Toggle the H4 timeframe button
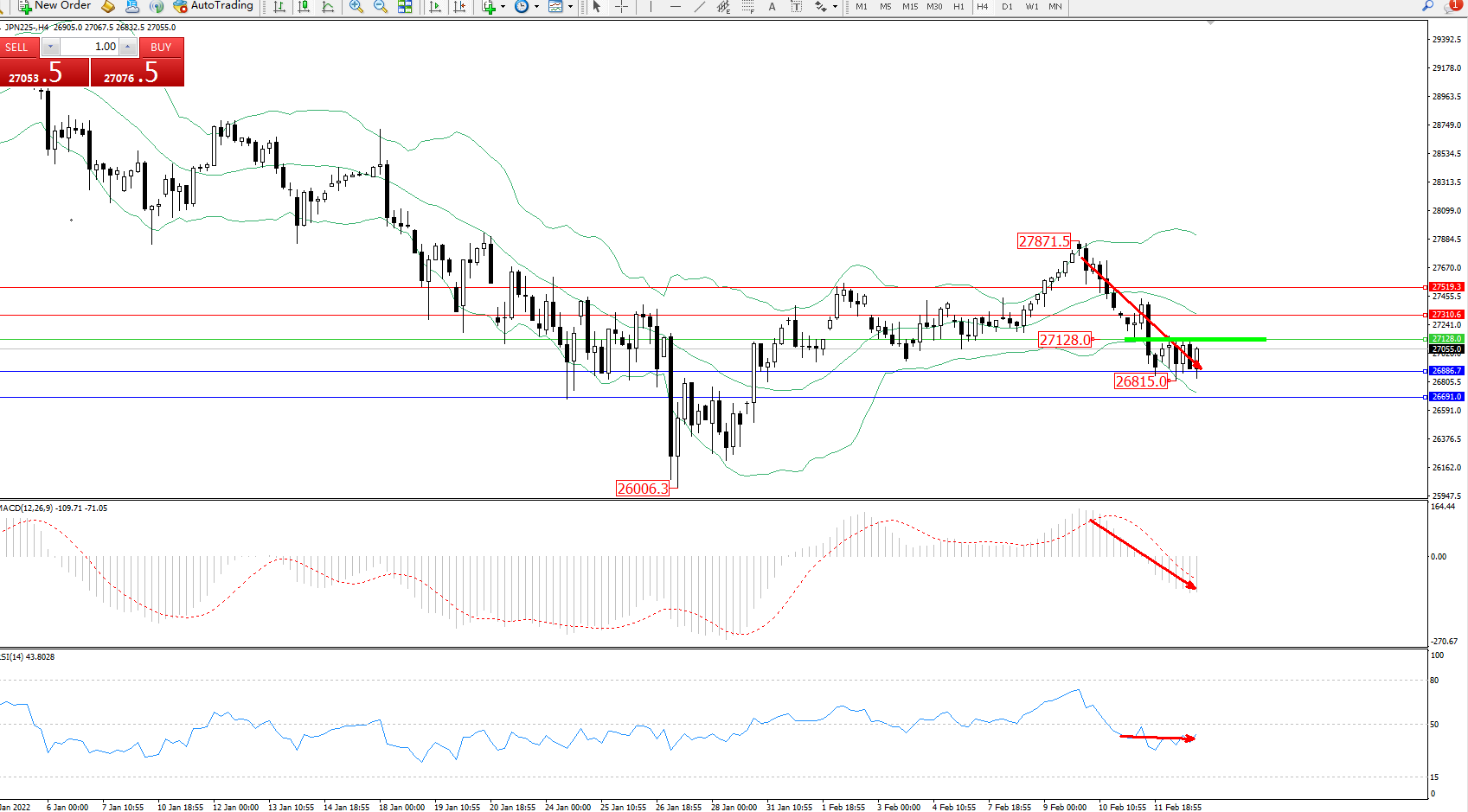The image size is (1468, 812). [982, 7]
